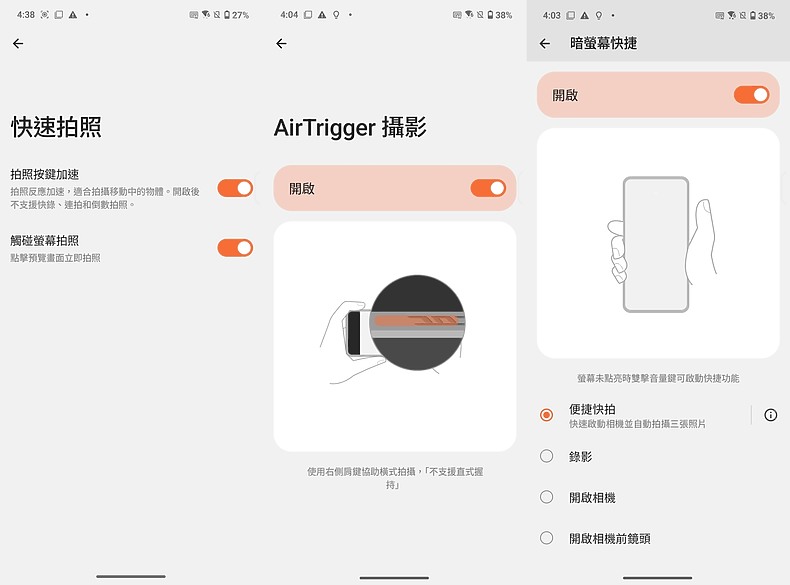Tap the 暗螢幕快捷 header title

pos(603,43)
